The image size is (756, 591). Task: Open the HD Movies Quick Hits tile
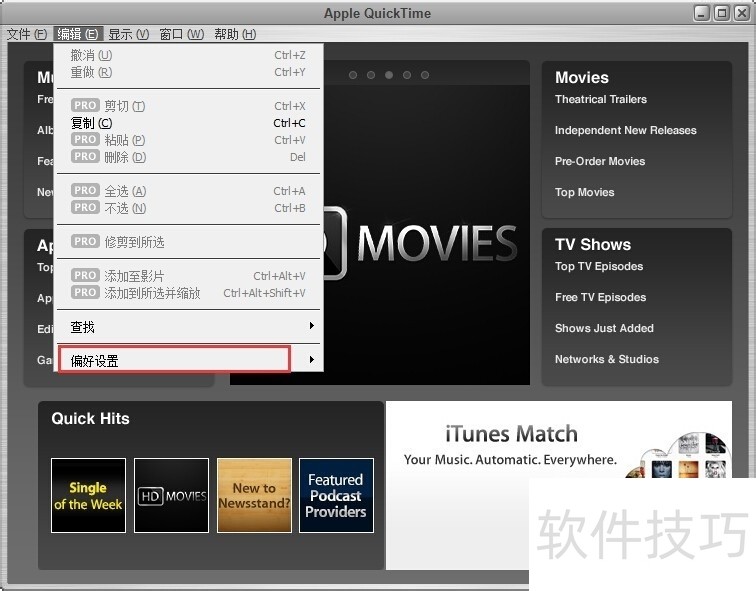pos(171,496)
